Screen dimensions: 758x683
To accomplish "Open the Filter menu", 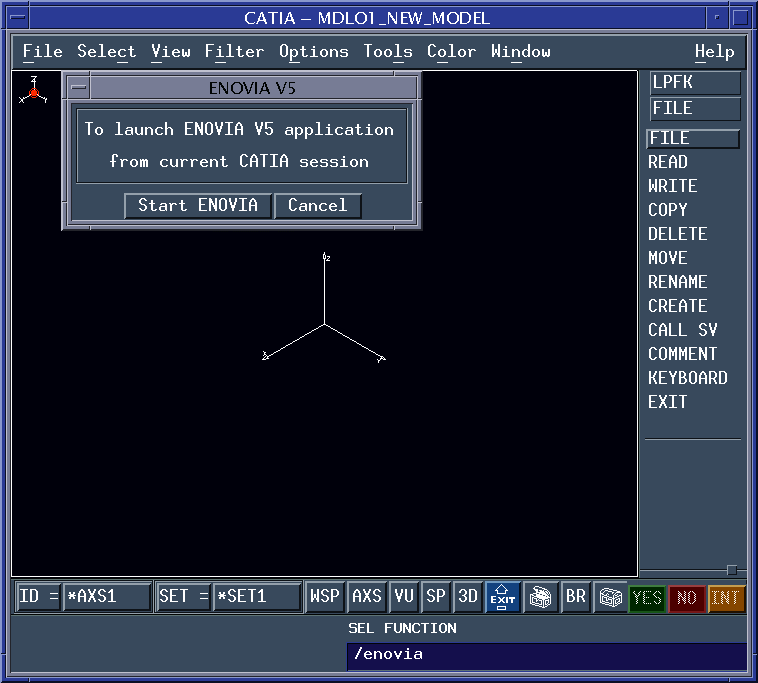I will [234, 52].
